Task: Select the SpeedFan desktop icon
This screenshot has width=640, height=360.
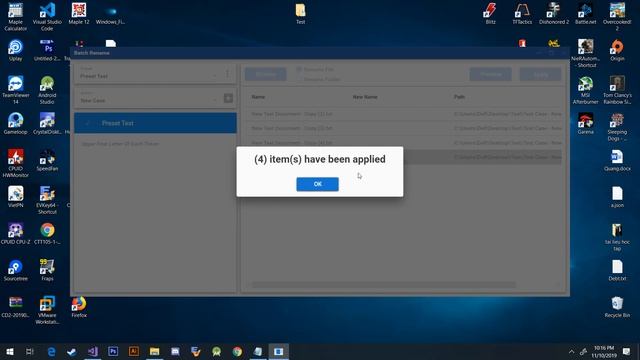Action: tap(47, 160)
